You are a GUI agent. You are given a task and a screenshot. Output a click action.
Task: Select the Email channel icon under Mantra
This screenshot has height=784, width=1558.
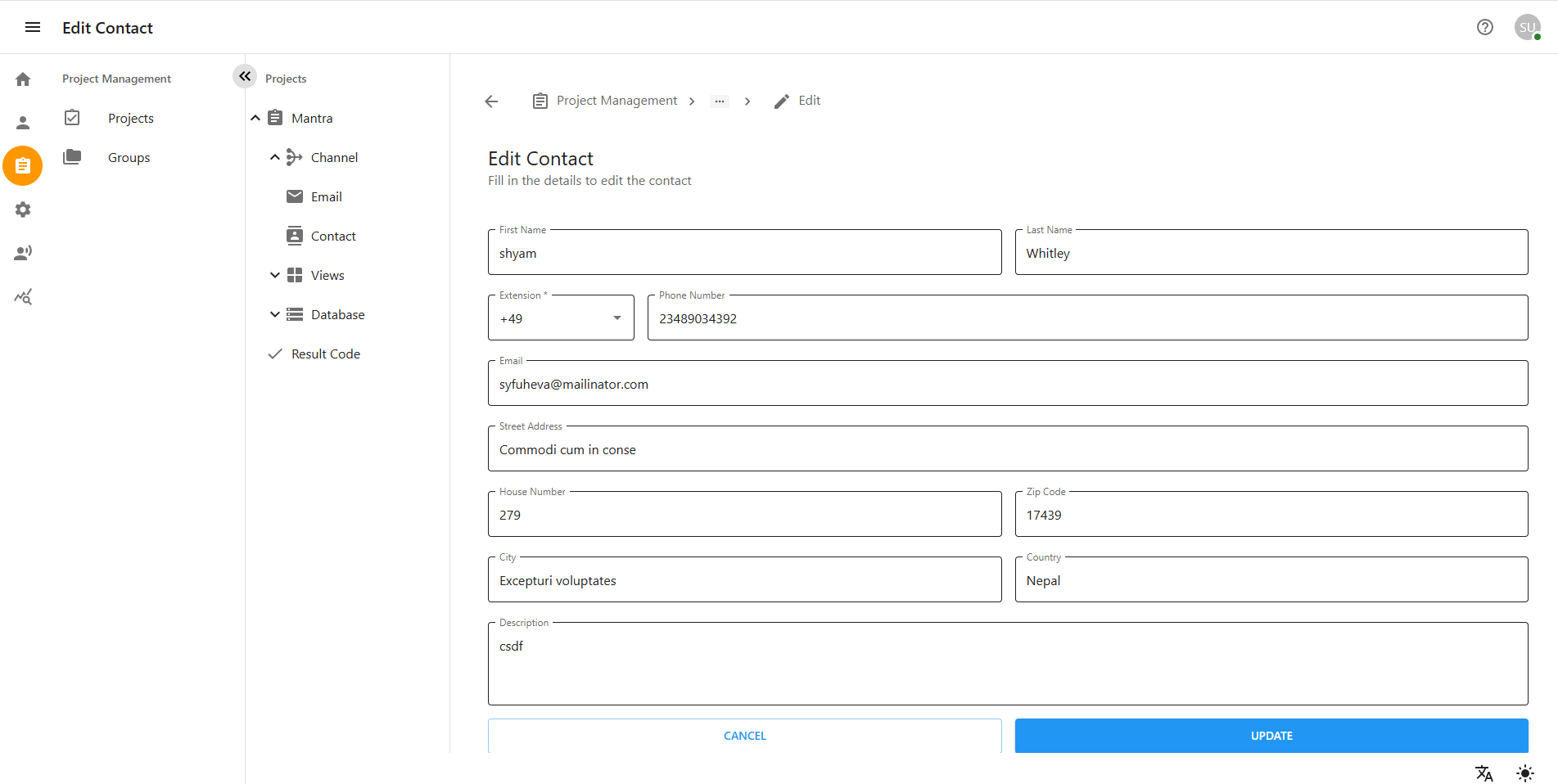(x=295, y=196)
